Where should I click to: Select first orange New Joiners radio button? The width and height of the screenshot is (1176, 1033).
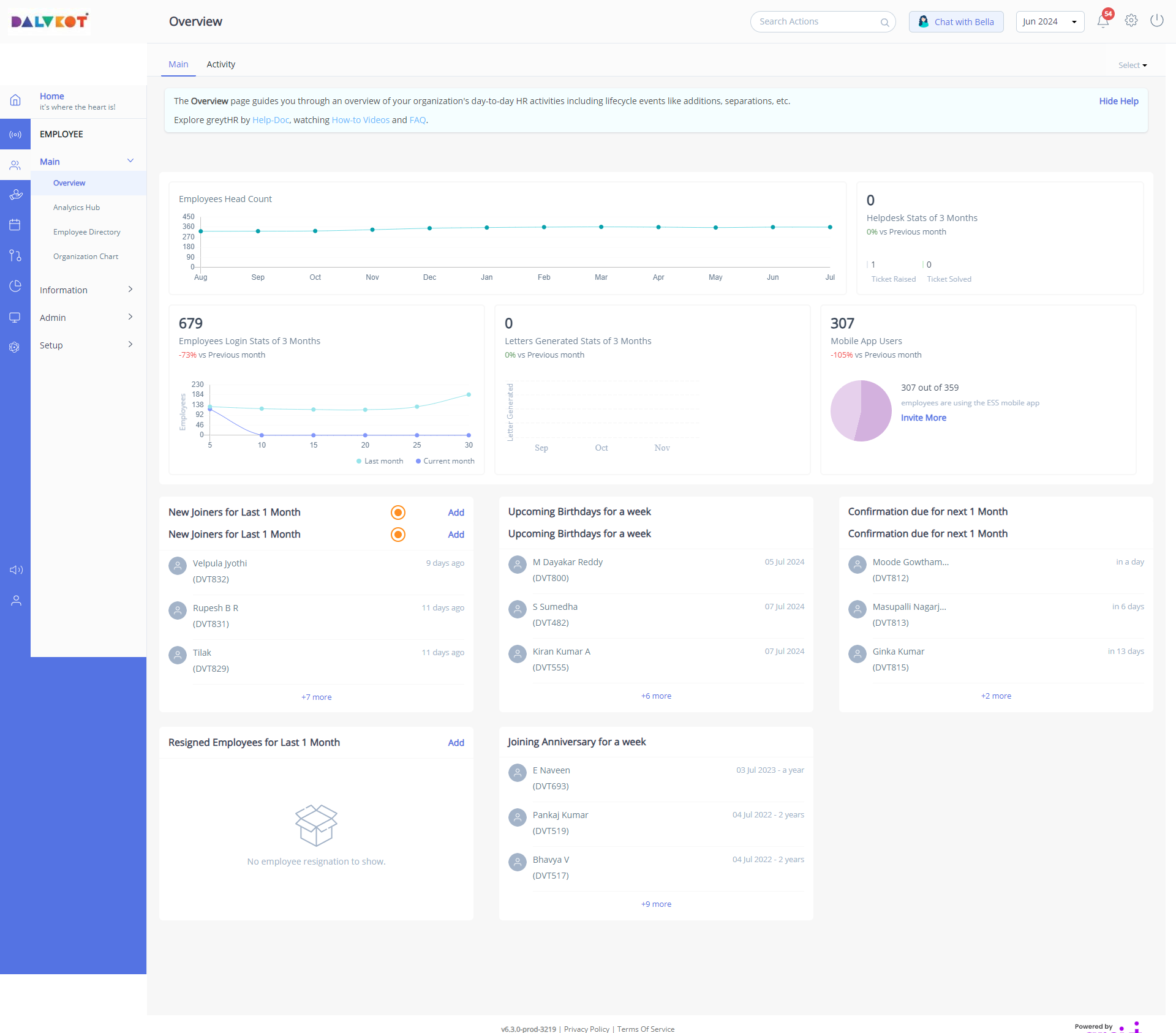tap(398, 513)
